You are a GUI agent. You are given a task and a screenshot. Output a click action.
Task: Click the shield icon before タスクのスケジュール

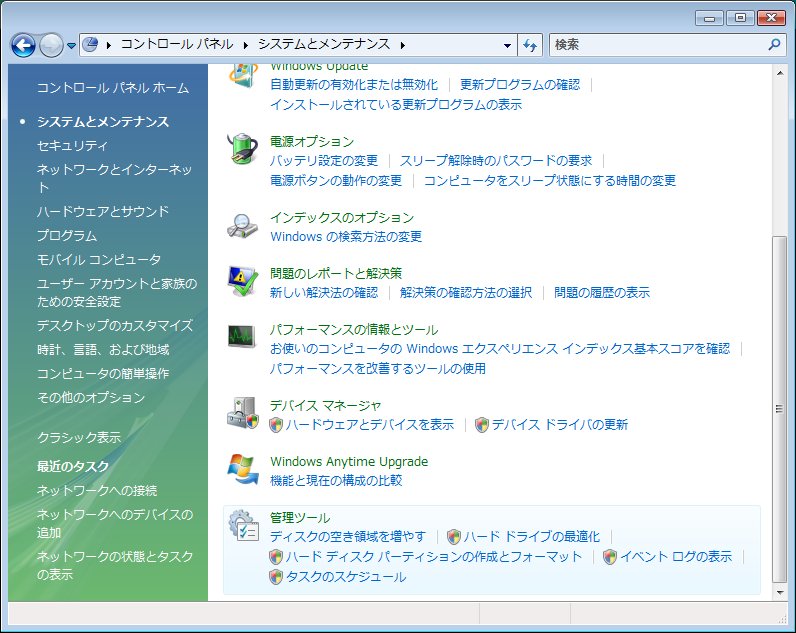(x=276, y=577)
